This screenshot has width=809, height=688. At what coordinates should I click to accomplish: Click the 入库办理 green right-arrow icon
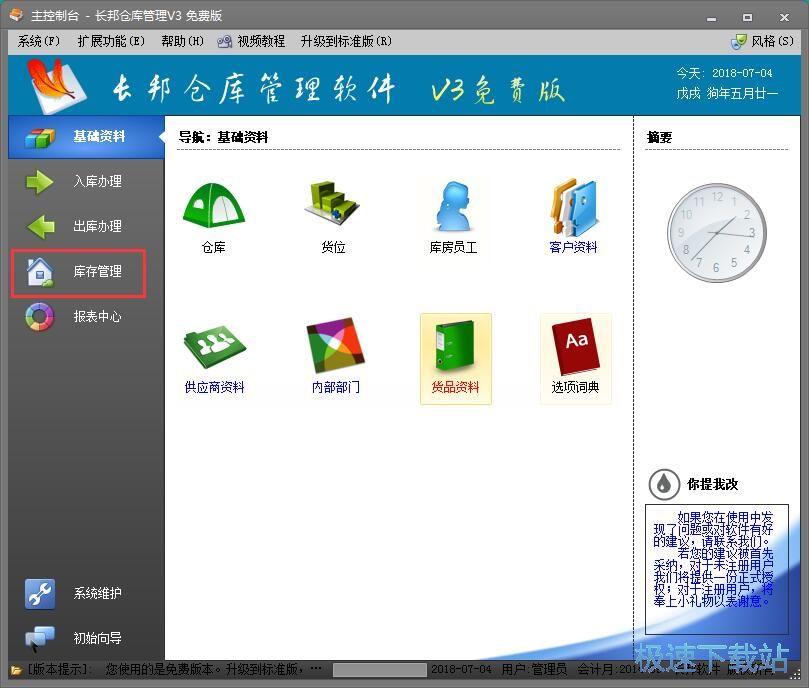point(40,182)
